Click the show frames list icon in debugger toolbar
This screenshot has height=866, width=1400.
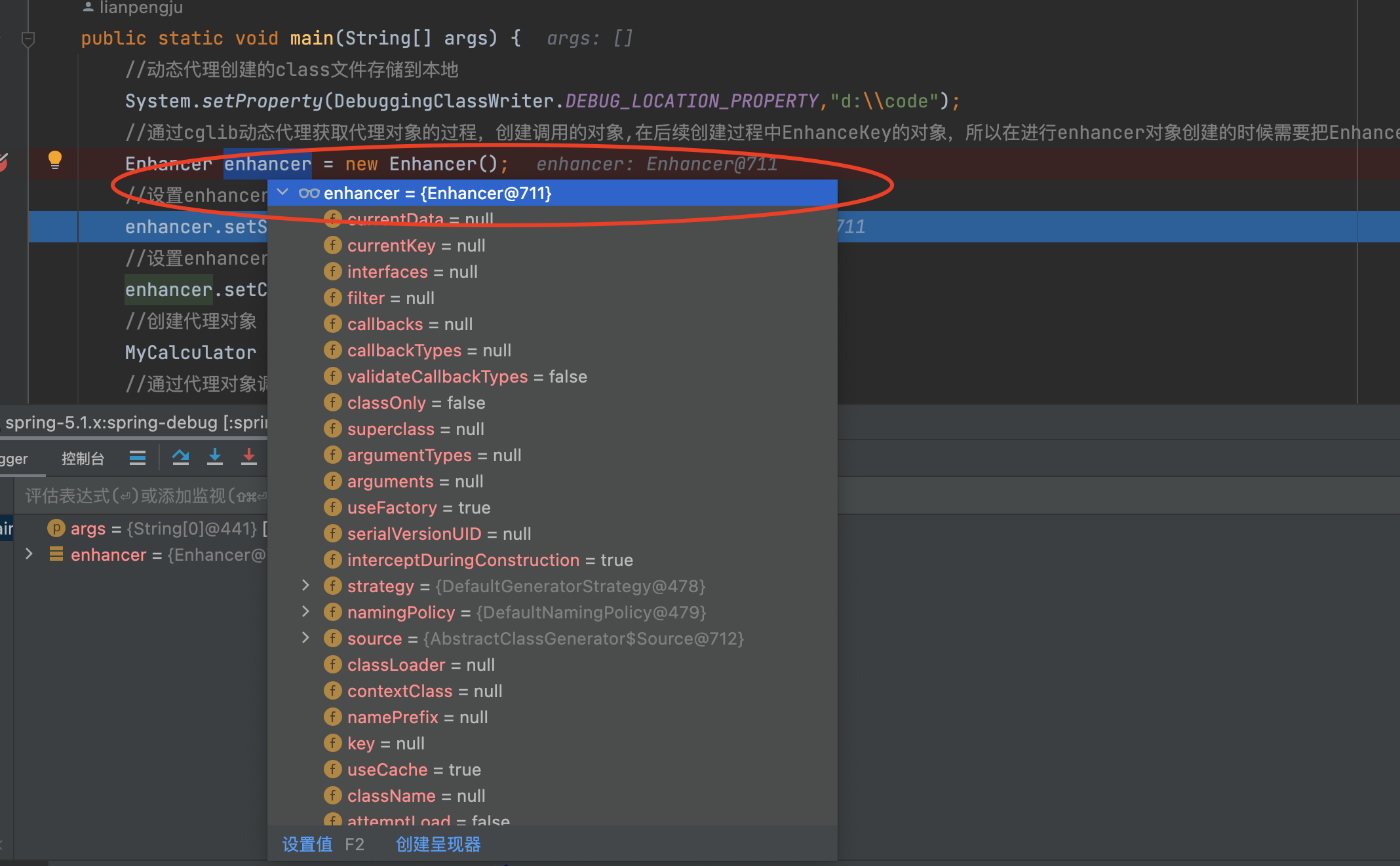(x=138, y=457)
